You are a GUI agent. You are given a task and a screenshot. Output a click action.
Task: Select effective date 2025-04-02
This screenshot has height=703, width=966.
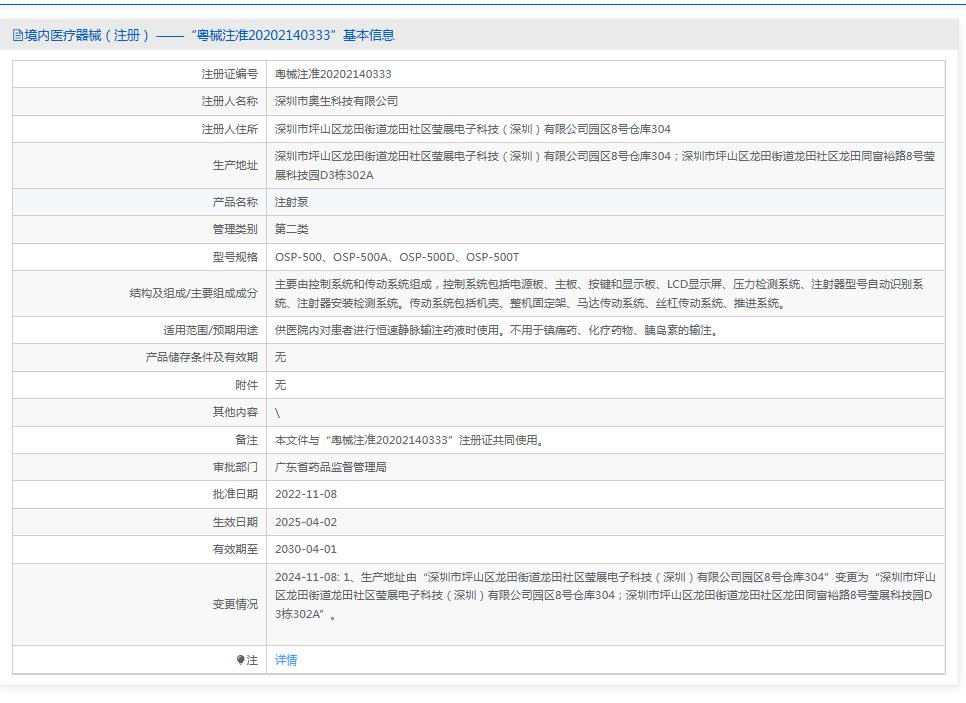click(306, 522)
